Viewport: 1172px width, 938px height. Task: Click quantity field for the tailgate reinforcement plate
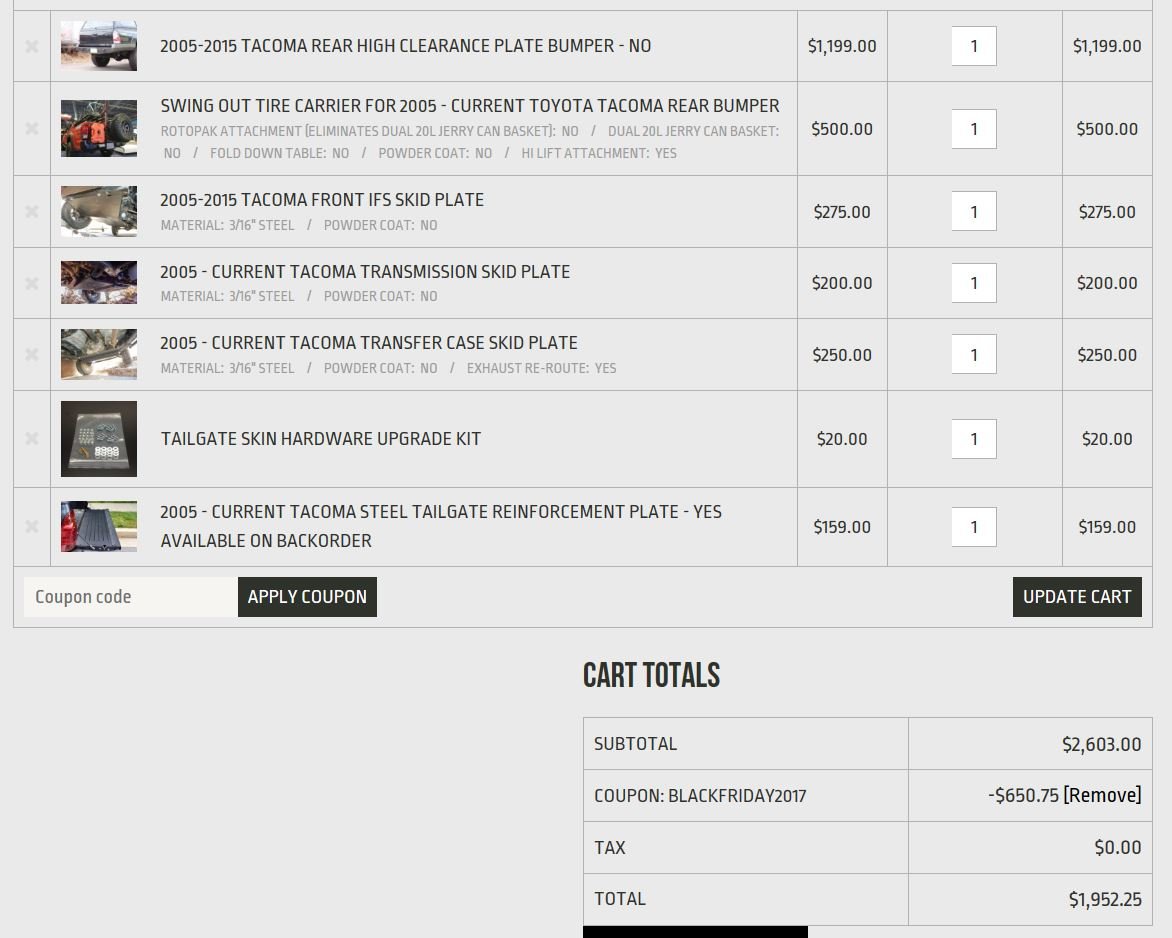974,527
